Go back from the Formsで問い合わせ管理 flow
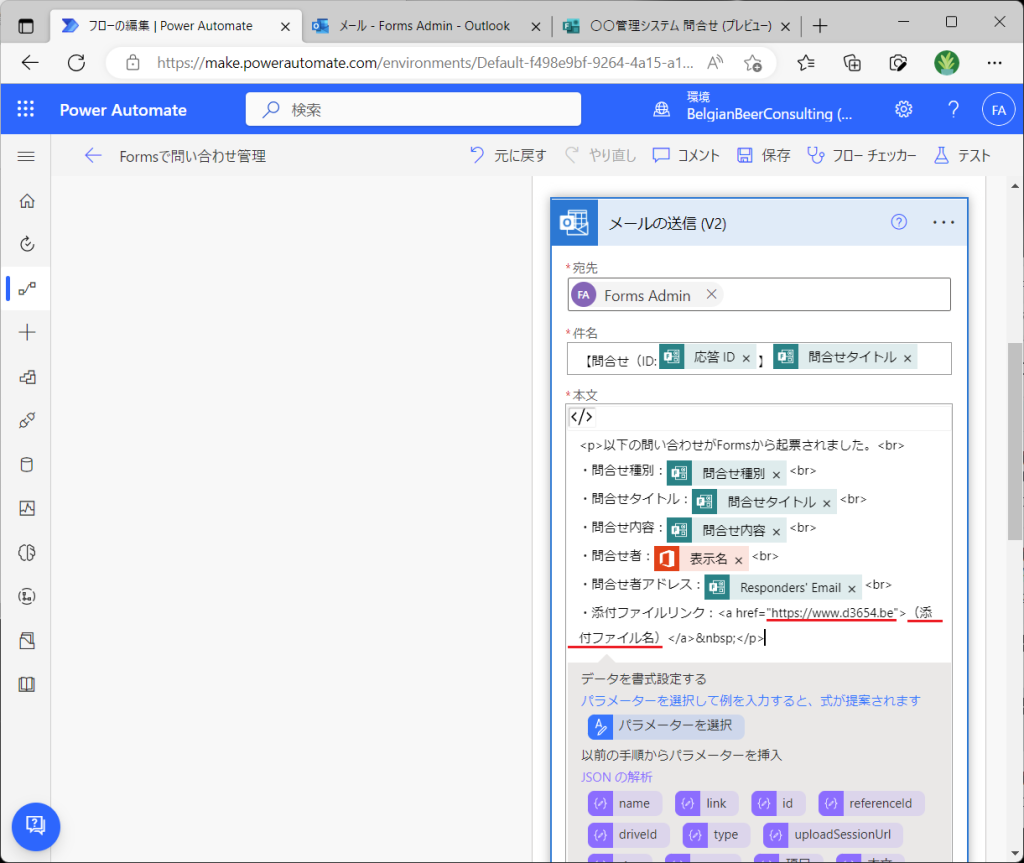This screenshot has height=863, width=1024. coord(93,155)
